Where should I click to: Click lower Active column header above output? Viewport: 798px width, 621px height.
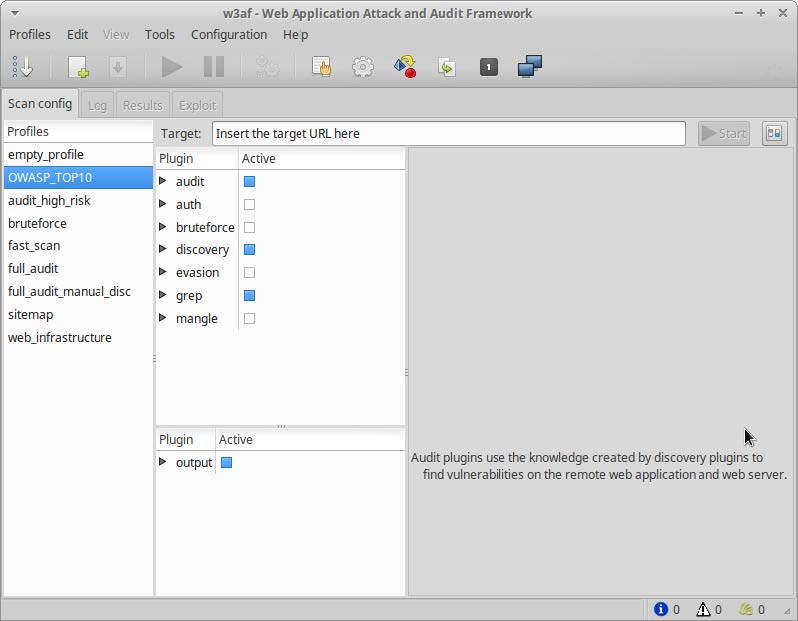pyautogui.click(x=310, y=439)
